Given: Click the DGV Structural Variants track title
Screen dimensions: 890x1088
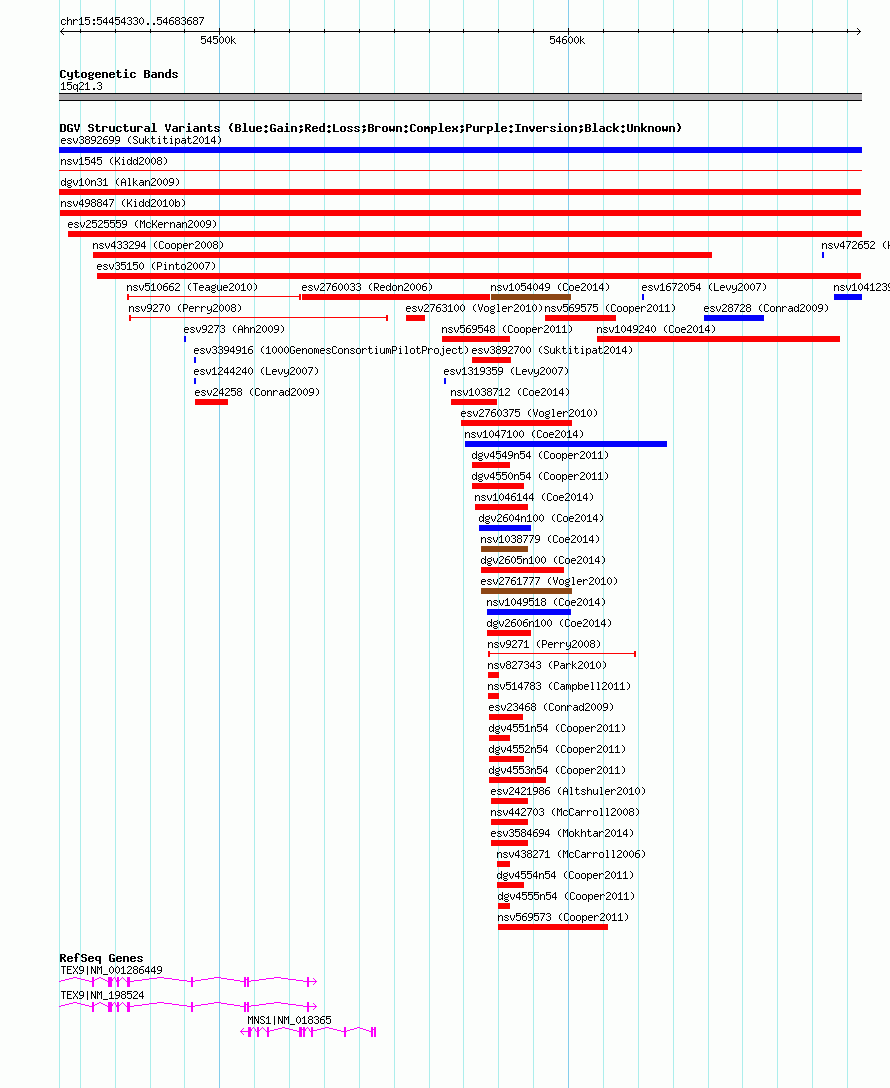Looking at the screenshot, I should pyautogui.click(x=370, y=128).
